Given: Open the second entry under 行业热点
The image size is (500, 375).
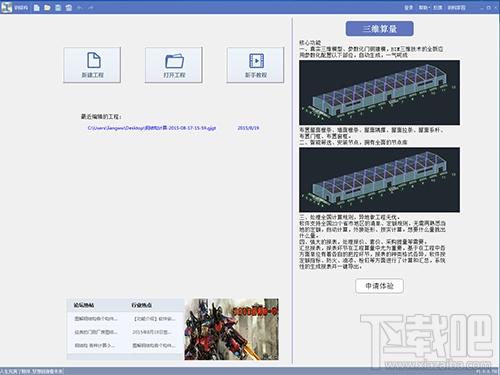Looking at the screenshot, I should click(152, 332).
